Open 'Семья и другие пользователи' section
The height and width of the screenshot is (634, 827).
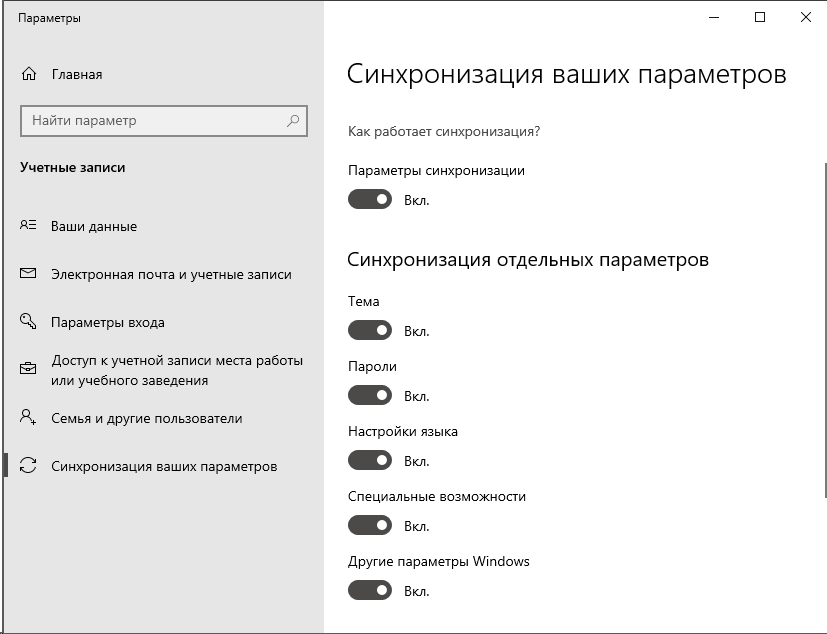point(146,418)
